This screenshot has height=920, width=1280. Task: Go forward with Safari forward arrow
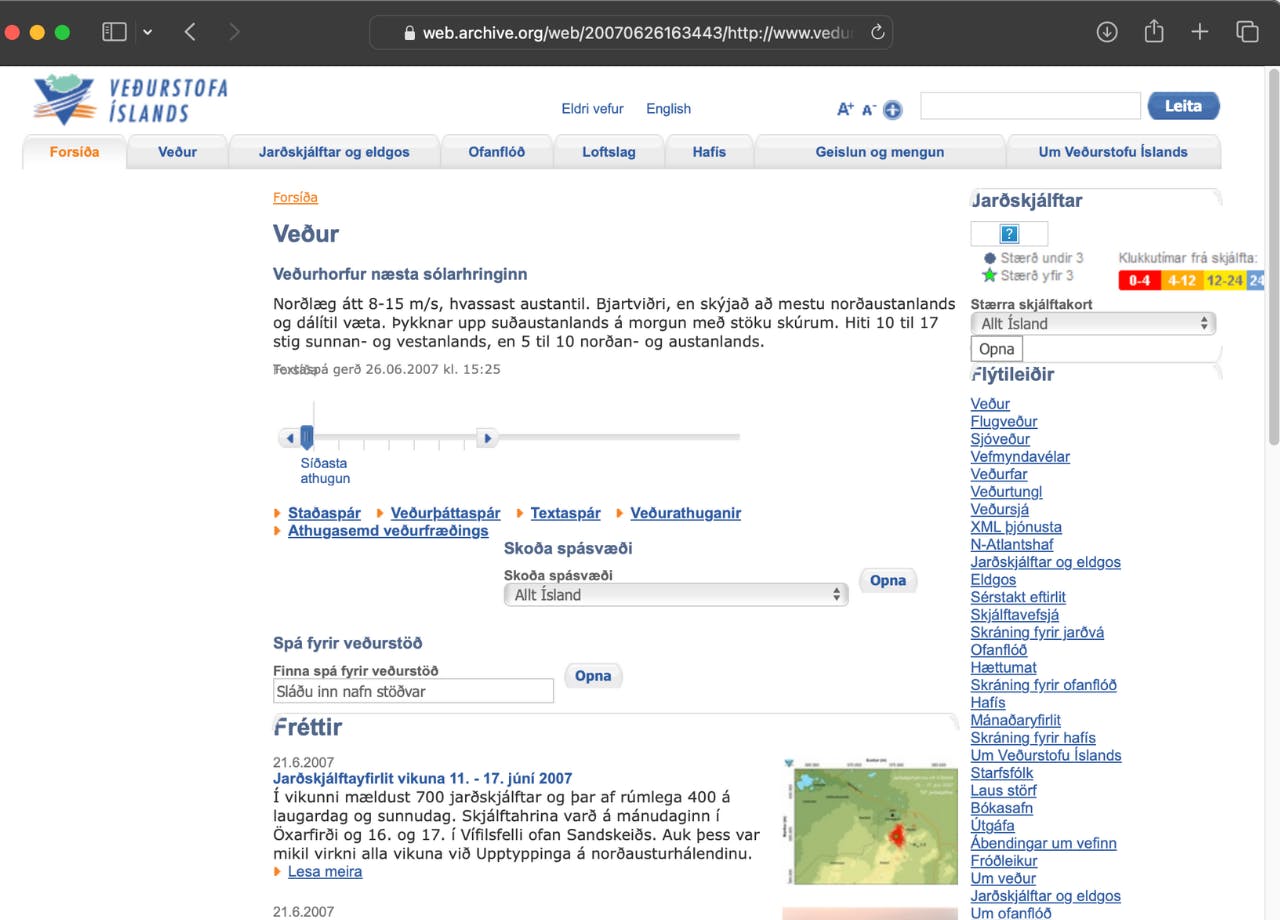234,32
